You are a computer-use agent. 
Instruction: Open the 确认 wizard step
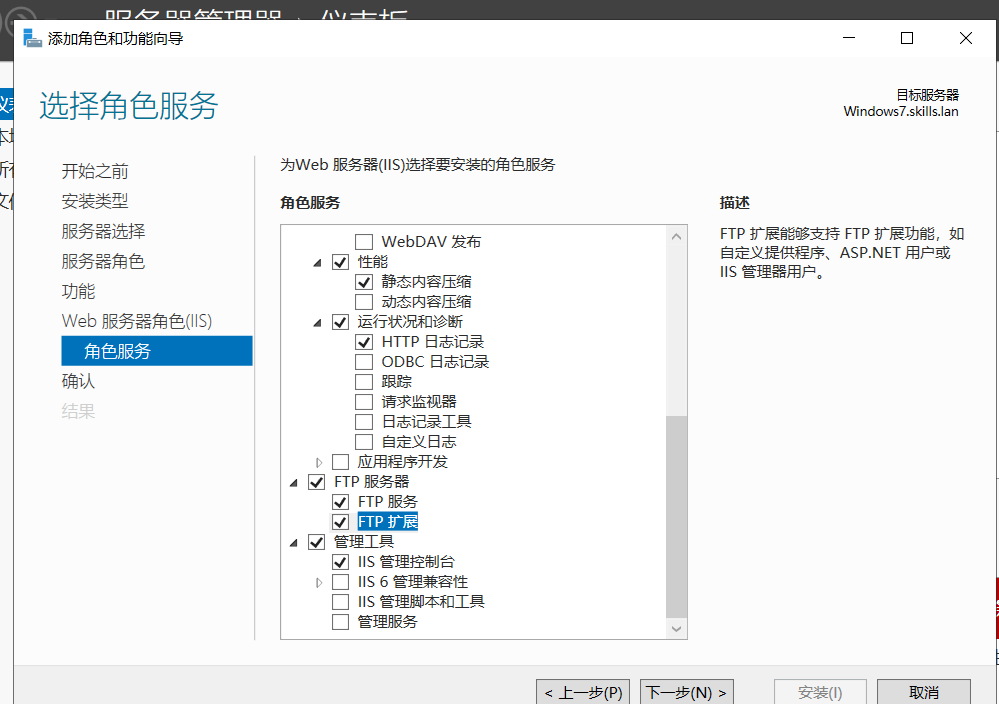coord(78,381)
